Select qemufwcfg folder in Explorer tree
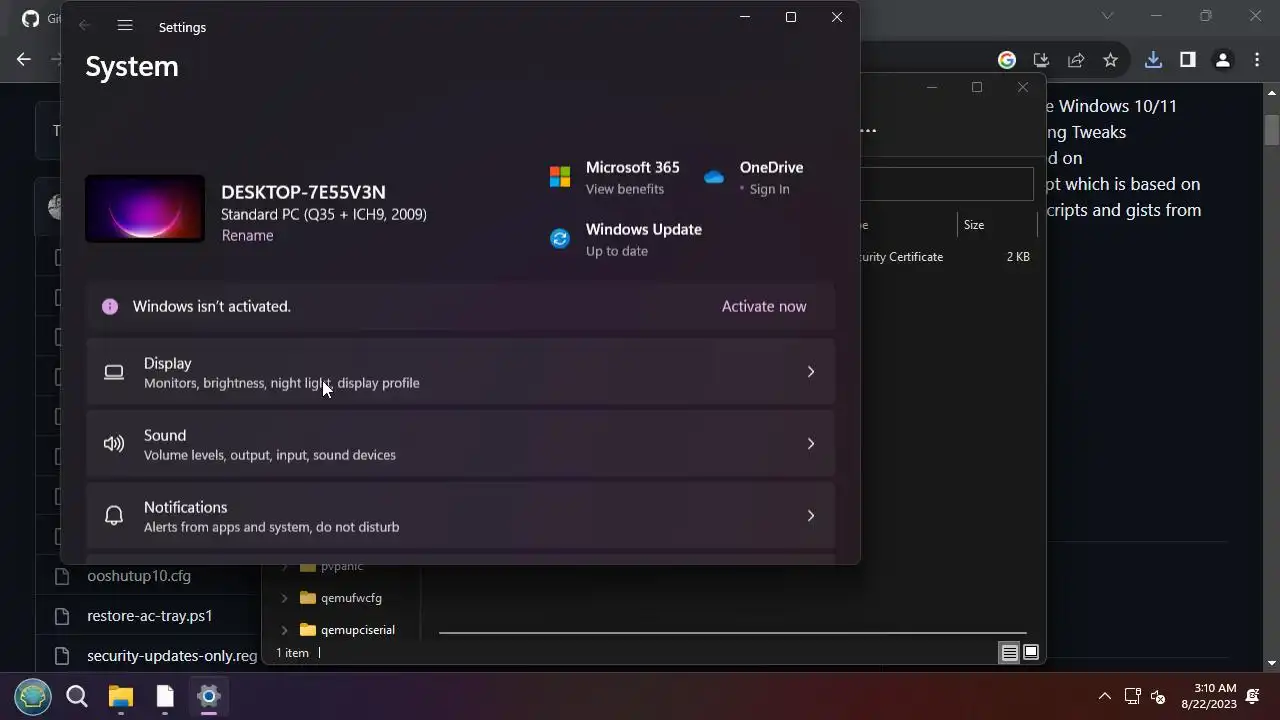The image size is (1280, 720). tap(351, 598)
